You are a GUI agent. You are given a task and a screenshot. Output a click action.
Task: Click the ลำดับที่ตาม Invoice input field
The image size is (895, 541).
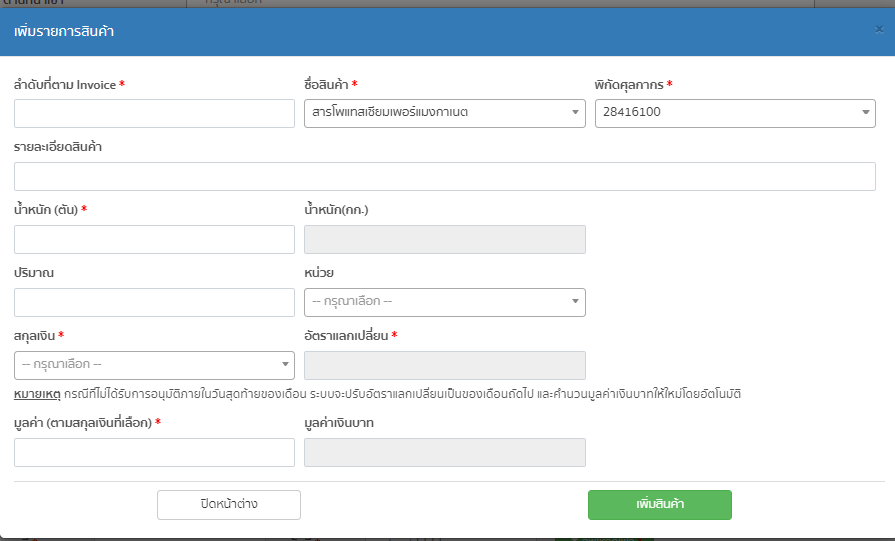(154, 114)
